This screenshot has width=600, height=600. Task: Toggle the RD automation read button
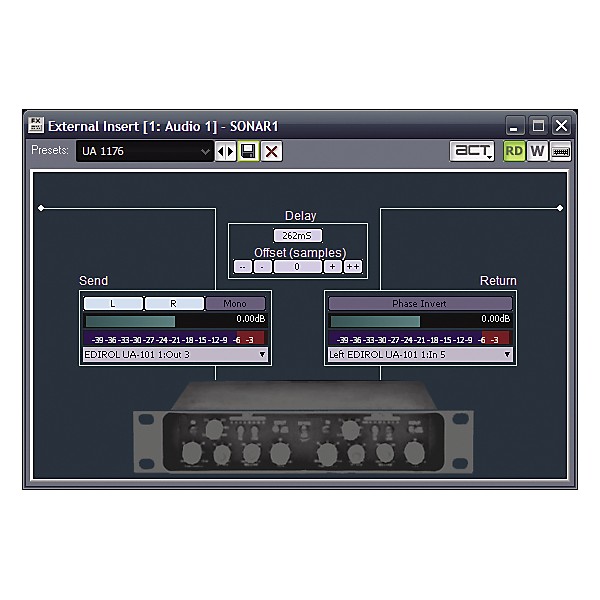pyautogui.click(x=514, y=151)
